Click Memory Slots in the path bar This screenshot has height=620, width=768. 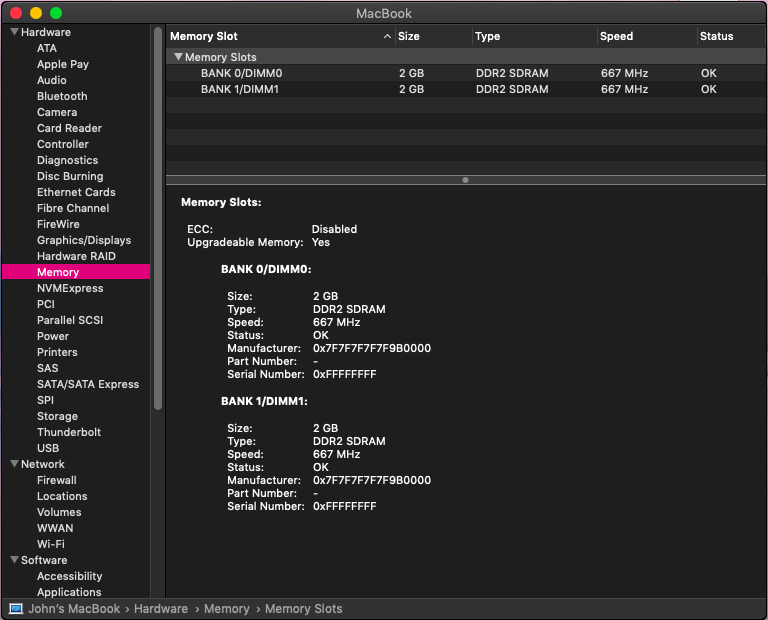[303, 609]
